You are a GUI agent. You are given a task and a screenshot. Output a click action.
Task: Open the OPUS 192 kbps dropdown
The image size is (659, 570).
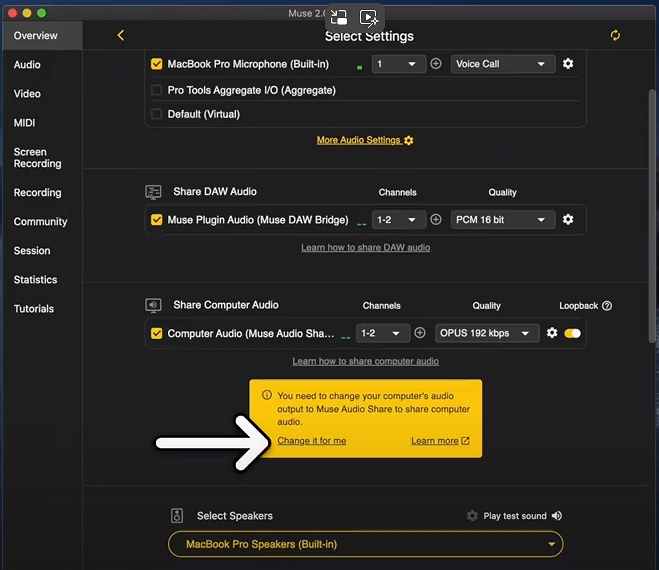[487, 333]
